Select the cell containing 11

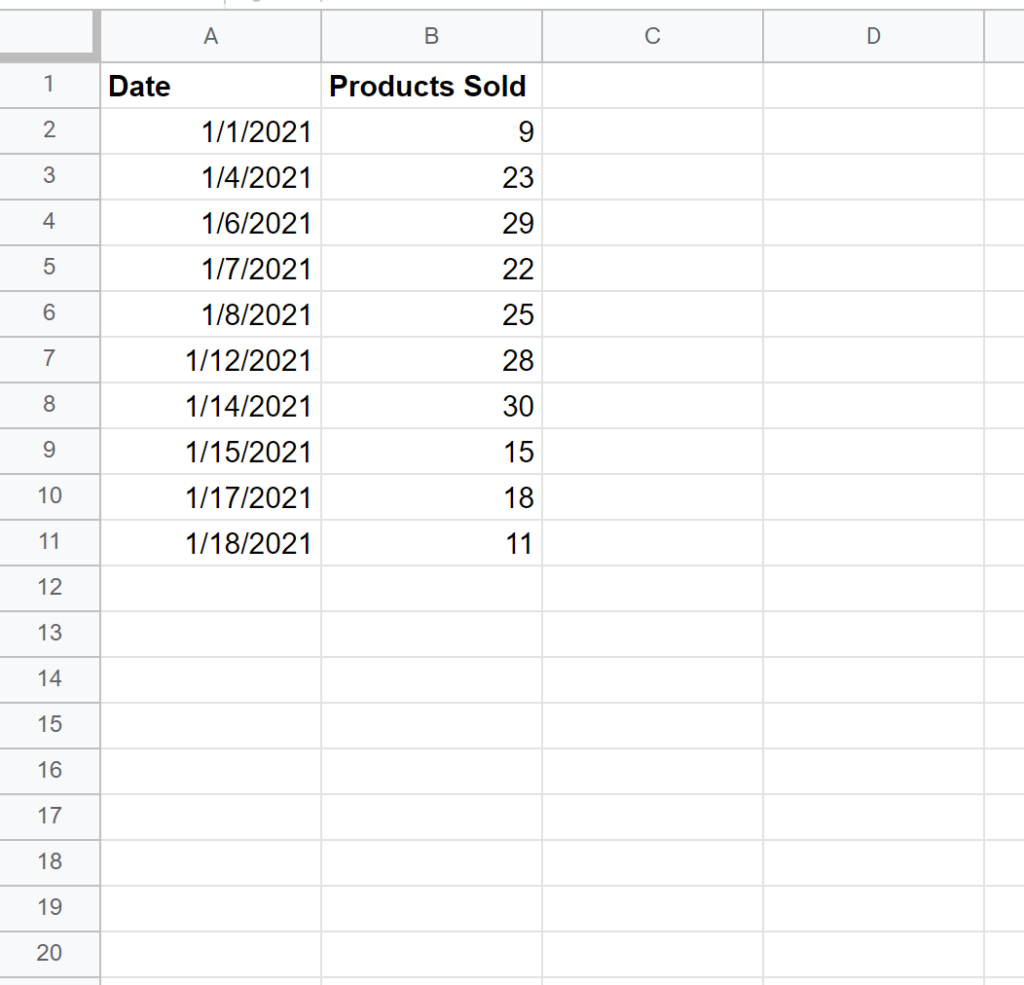431,543
